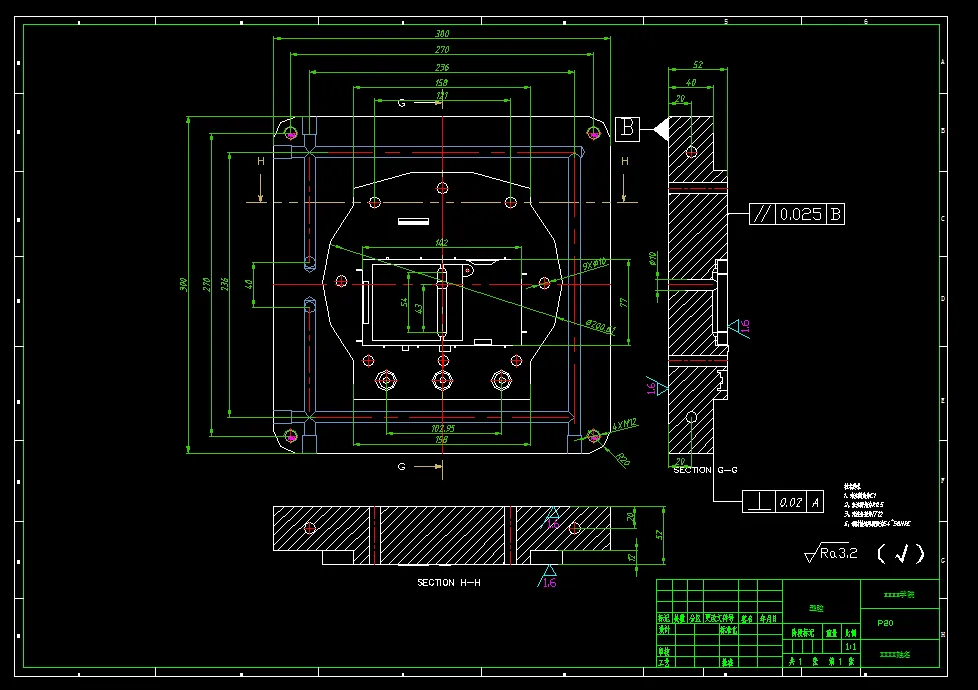Select the vertical 270 dimension on the left
Screen dimensions: 978x690
[x=206, y=284]
